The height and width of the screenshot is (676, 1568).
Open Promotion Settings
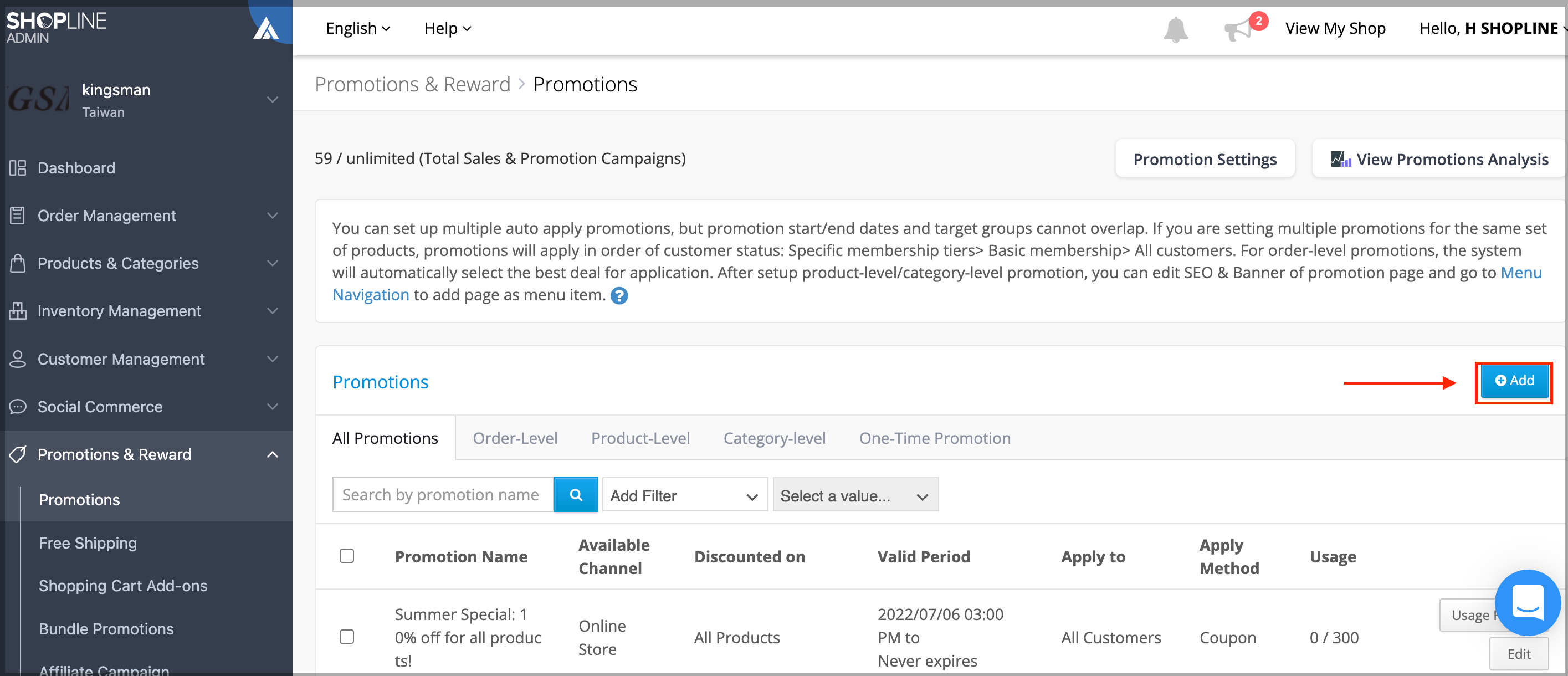[x=1205, y=160]
